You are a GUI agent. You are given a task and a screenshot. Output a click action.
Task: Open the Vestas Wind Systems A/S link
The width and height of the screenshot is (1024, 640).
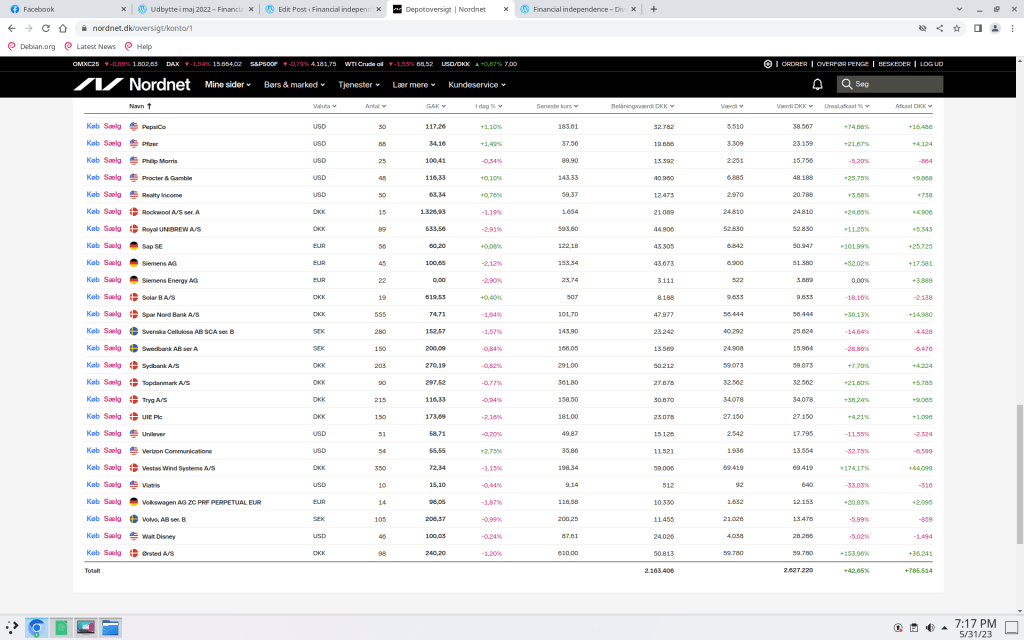178,468
